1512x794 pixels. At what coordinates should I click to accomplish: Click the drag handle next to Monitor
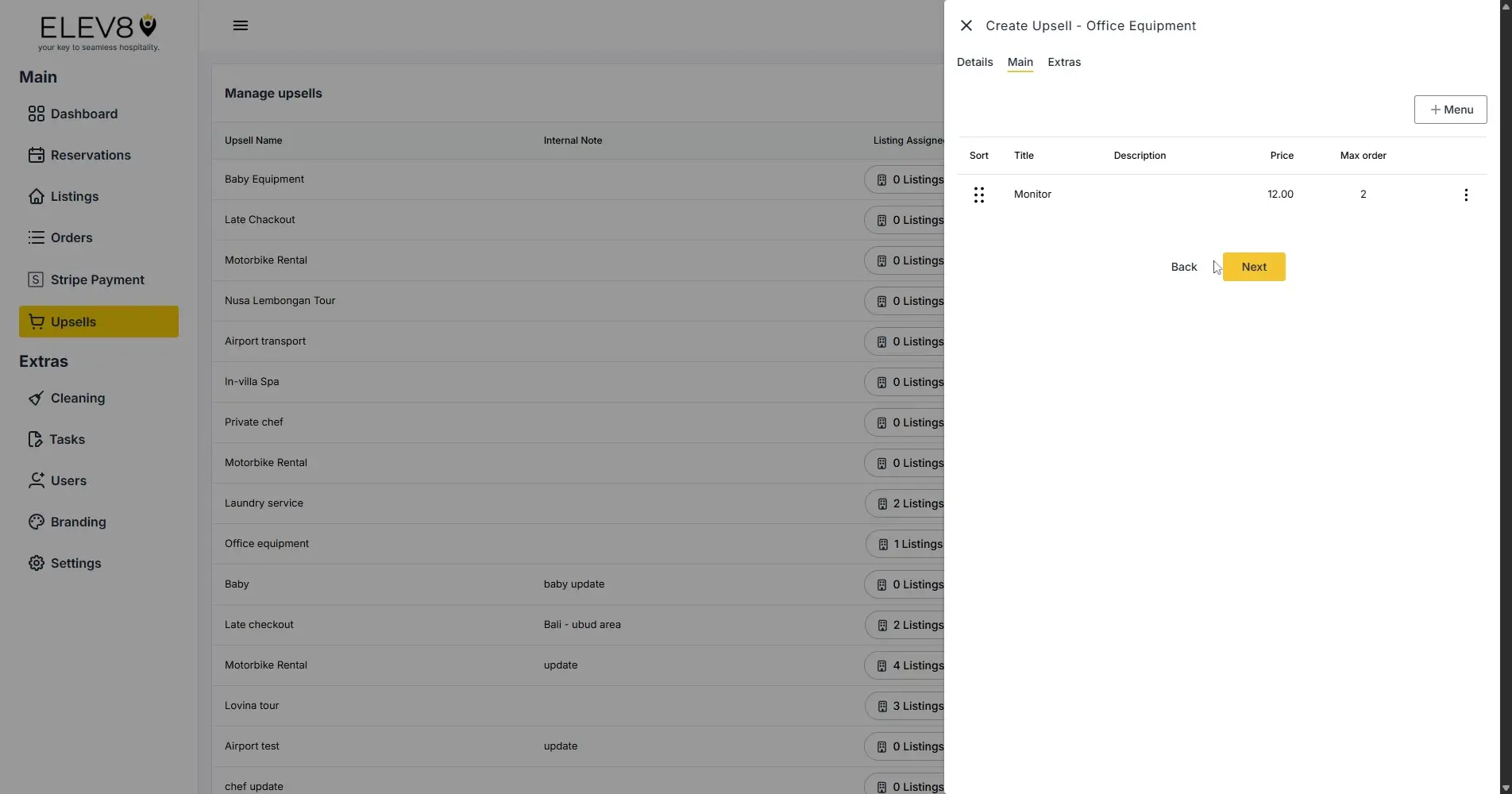pos(978,194)
